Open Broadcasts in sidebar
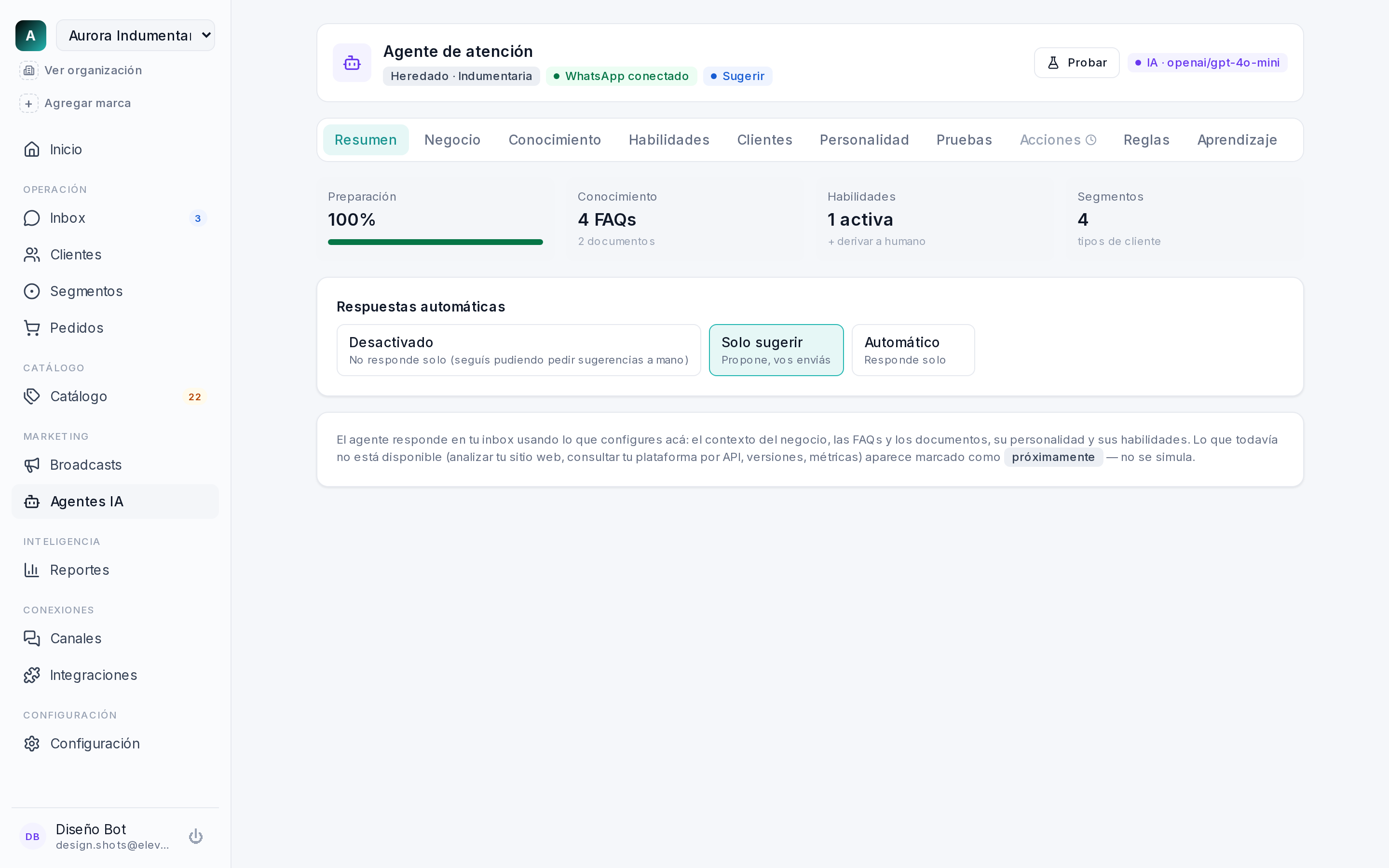 click(x=115, y=465)
